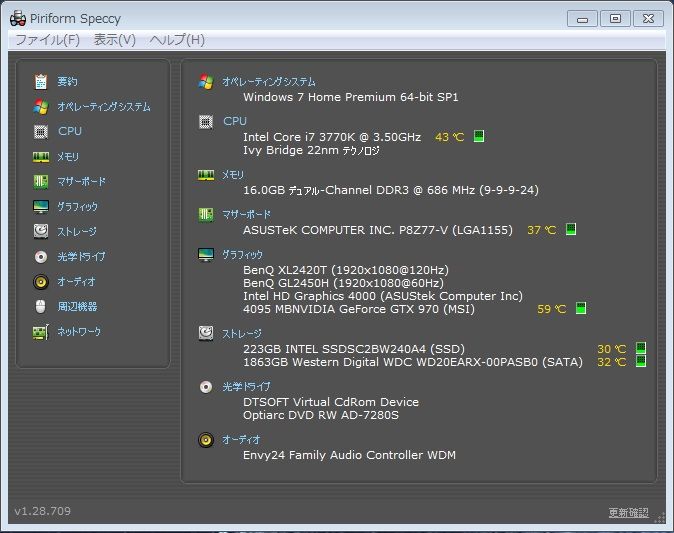Screen dimensions: 674x533
Task: Click green temperature indicator next to GPU 59 ℃
Action: coord(581,308)
